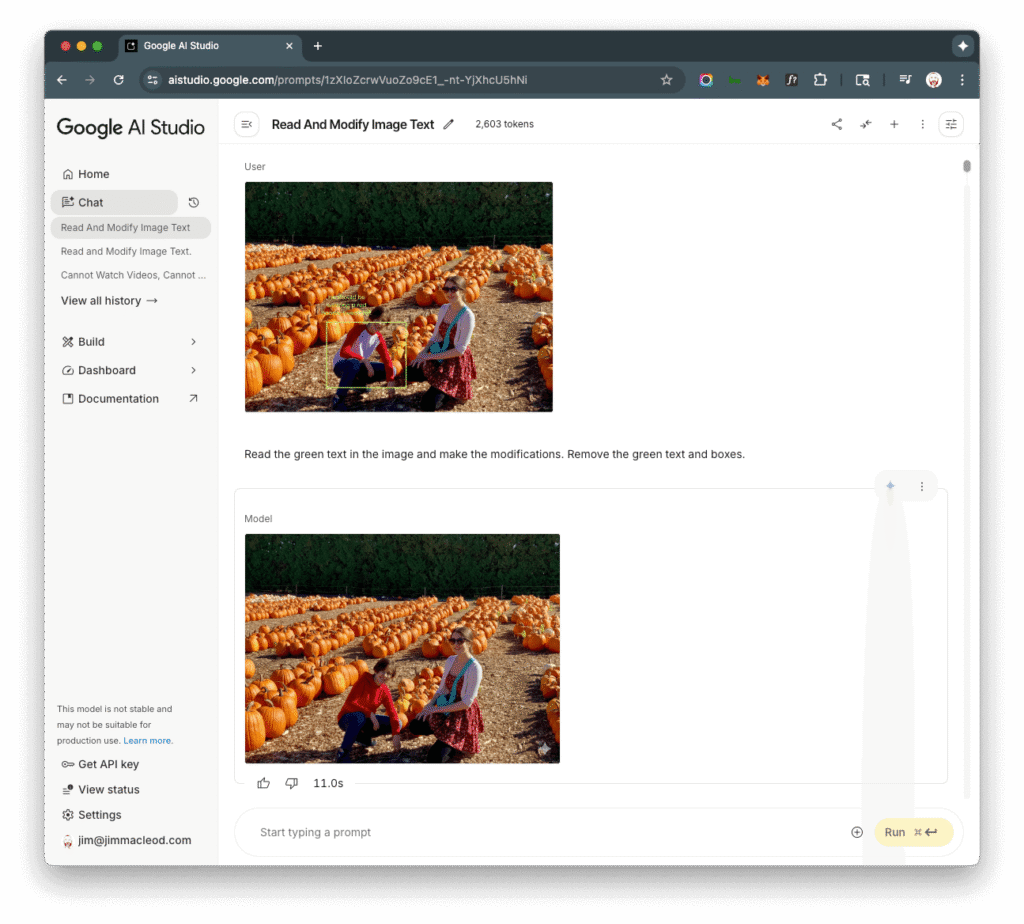The height and width of the screenshot is (924, 1024).
Task: Edit prompt title with pencil icon
Action: 449,125
